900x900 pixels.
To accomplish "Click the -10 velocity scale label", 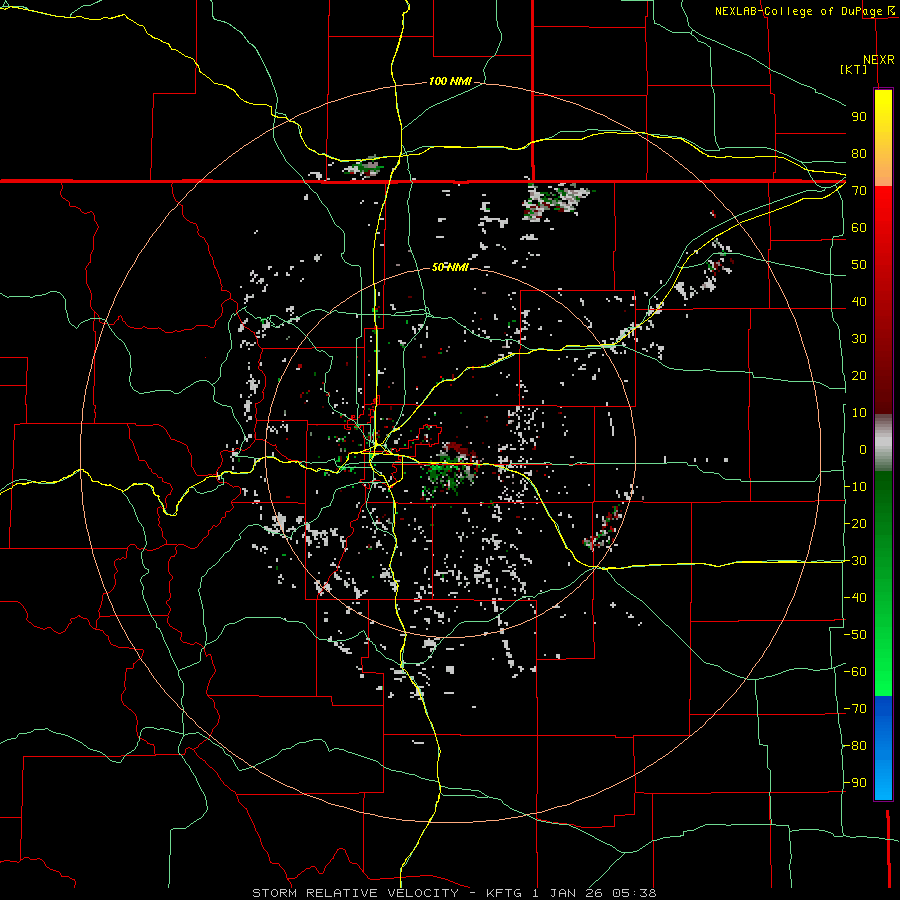I will (x=855, y=487).
